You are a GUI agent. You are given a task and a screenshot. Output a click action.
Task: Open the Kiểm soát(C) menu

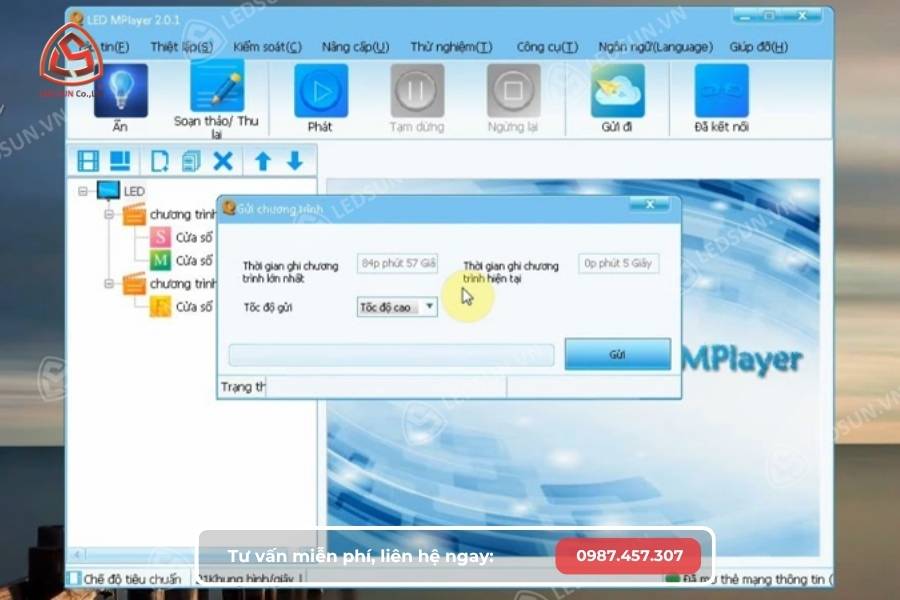point(265,46)
